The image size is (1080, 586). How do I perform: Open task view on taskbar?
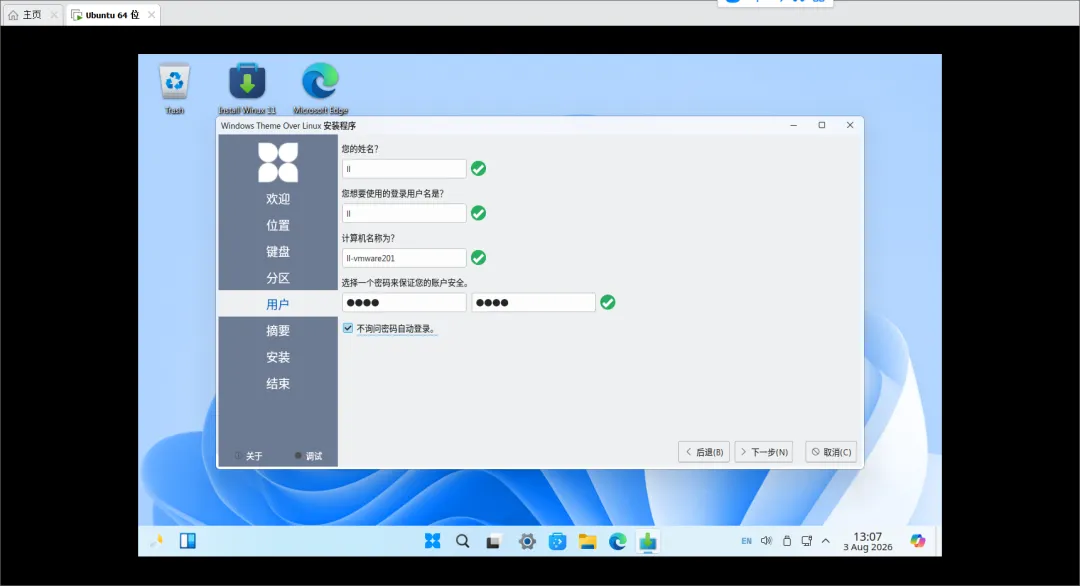click(x=493, y=542)
